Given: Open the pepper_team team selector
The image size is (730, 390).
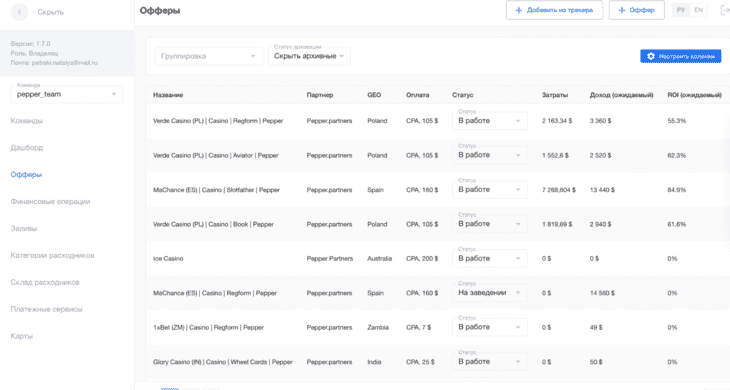Looking at the screenshot, I should coord(67,94).
